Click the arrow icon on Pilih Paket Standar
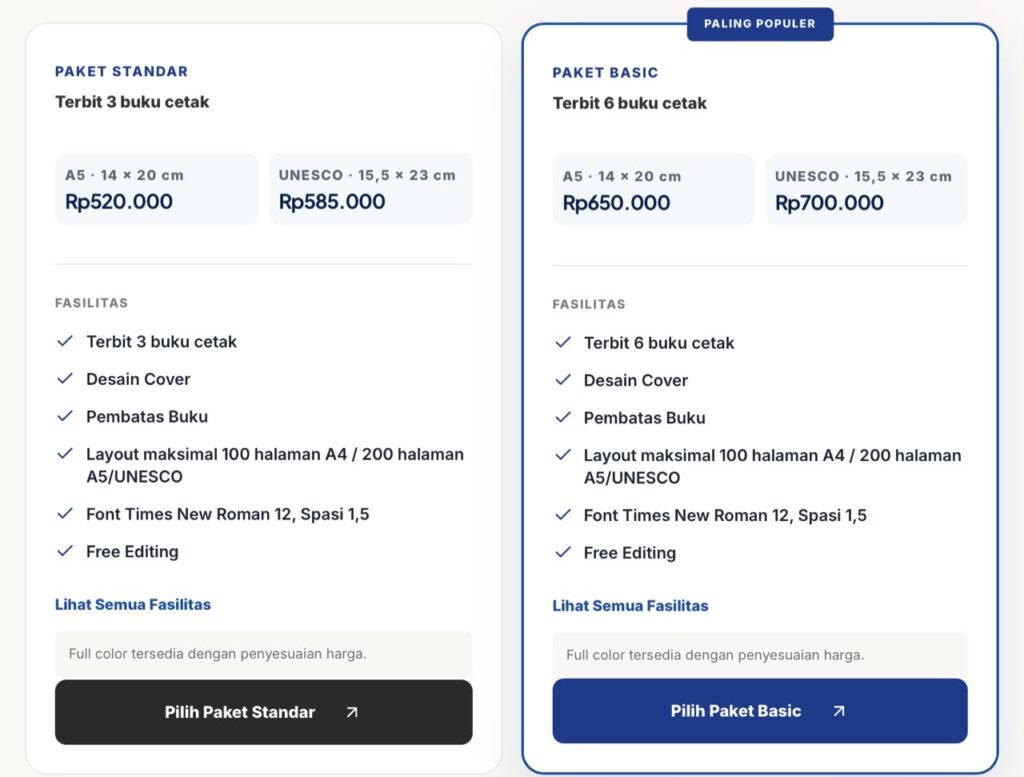The width and height of the screenshot is (1024, 777). tap(352, 712)
